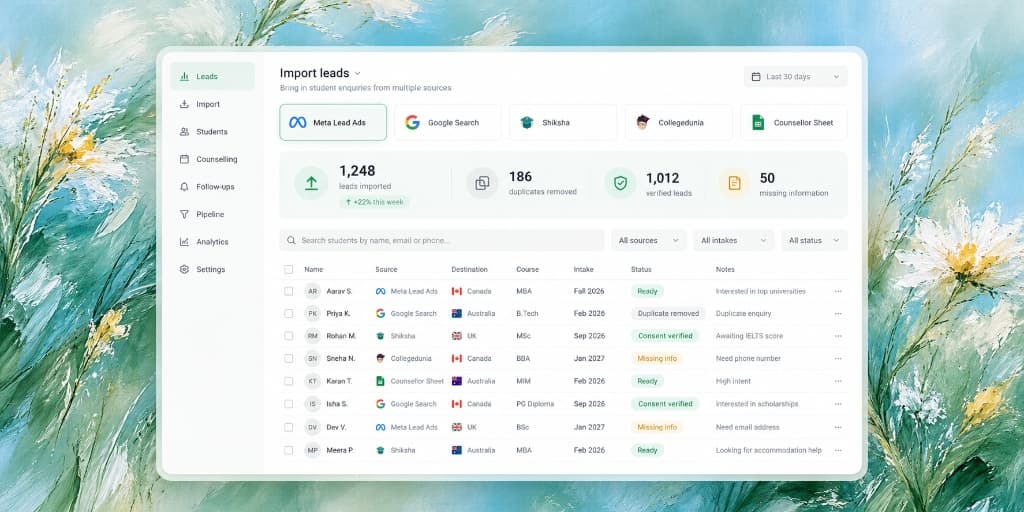Click the note 'Awaiting IELTS score'

point(749,336)
